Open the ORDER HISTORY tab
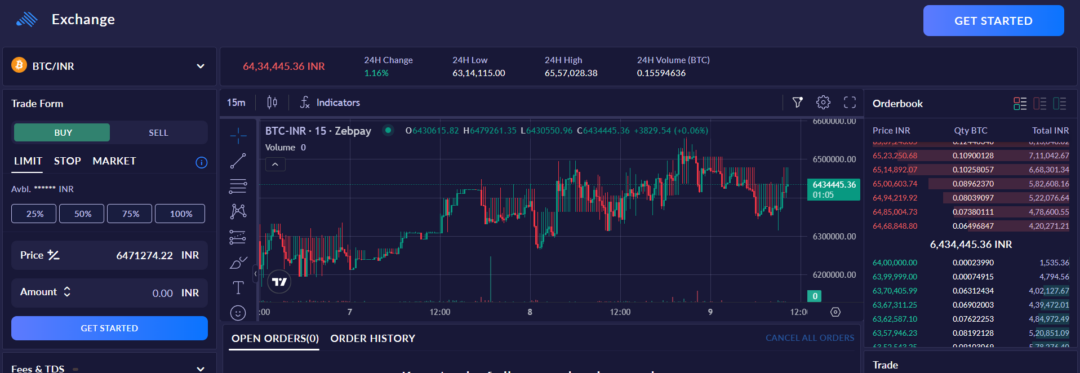The image size is (1080, 373). [x=373, y=338]
